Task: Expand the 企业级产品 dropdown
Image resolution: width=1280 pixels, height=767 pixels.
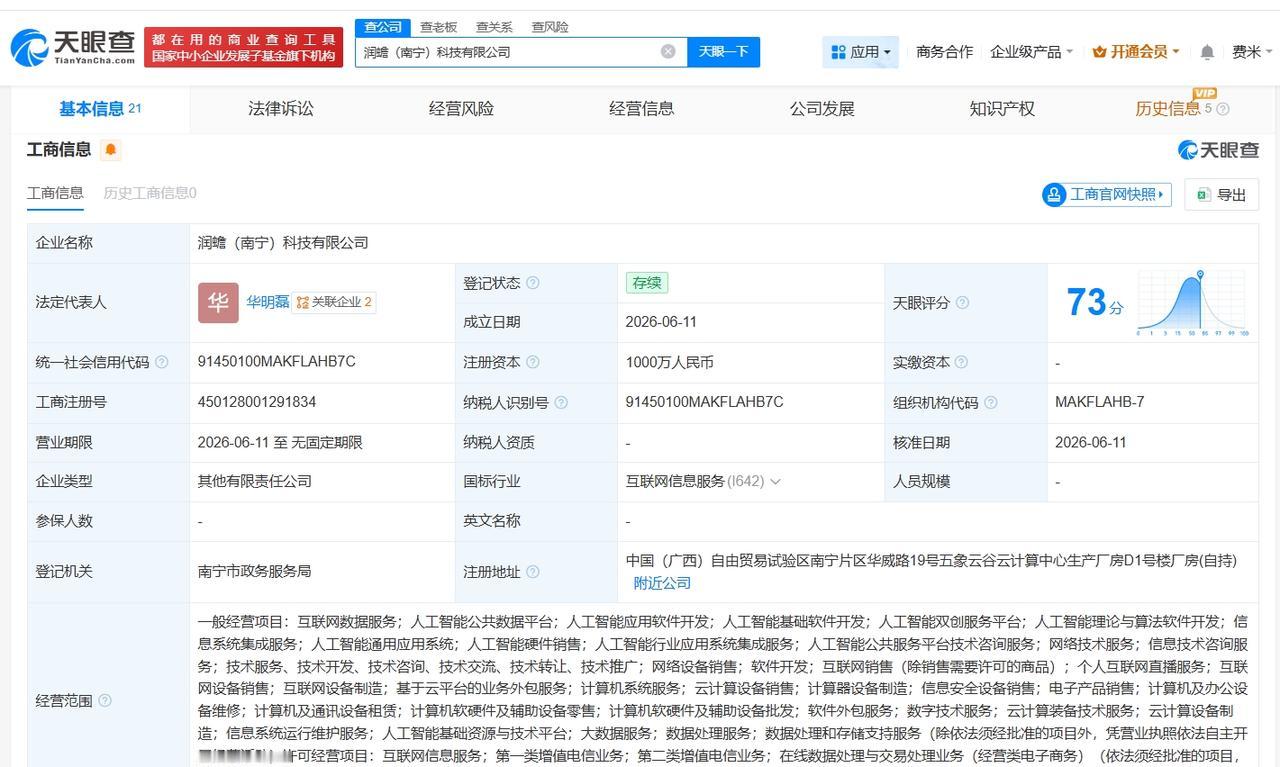Action: [1031, 51]
